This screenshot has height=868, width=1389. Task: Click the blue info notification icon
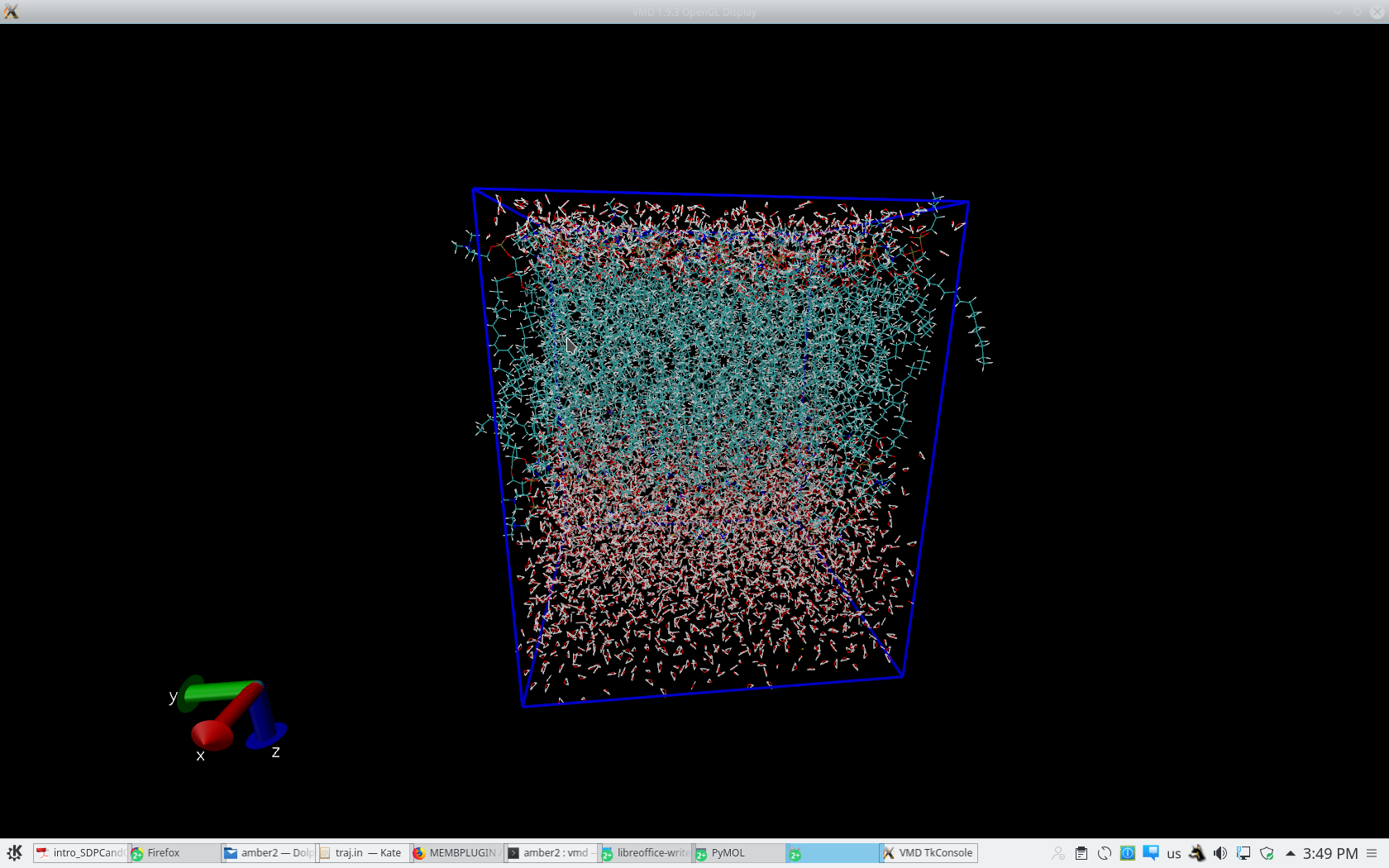(1128, 853)
